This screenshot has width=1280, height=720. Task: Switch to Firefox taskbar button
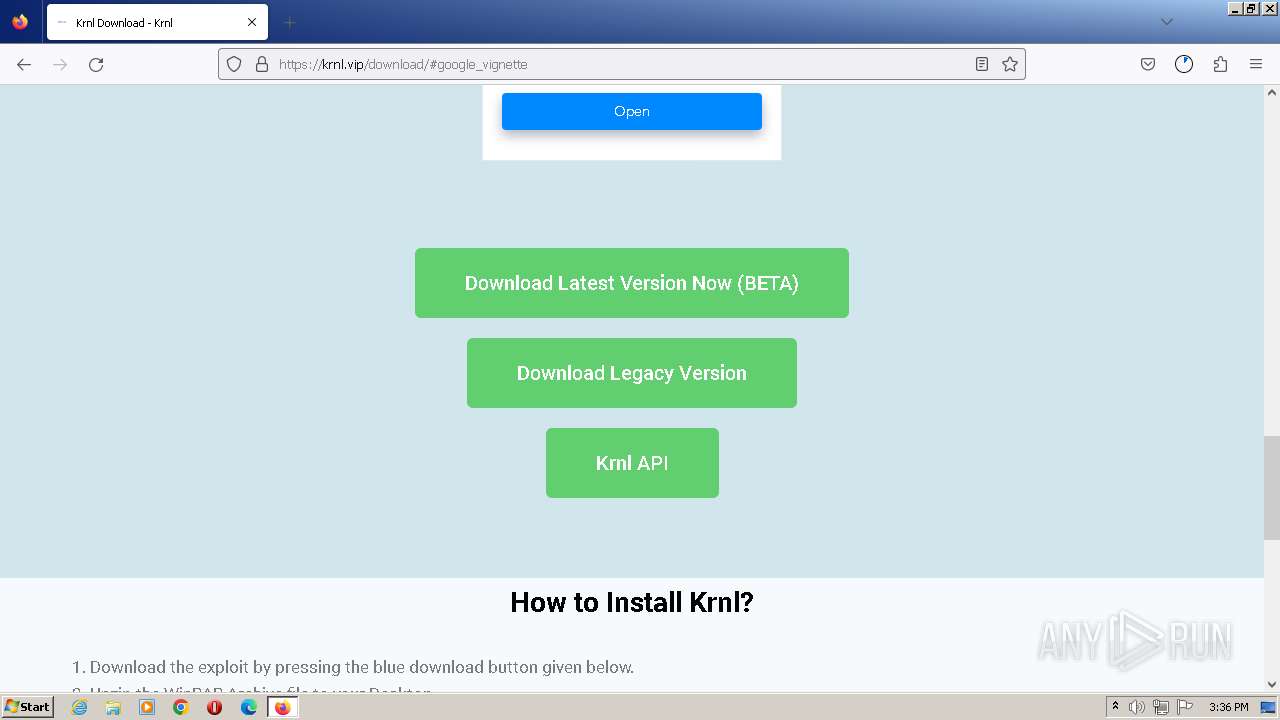coord(282,707)
